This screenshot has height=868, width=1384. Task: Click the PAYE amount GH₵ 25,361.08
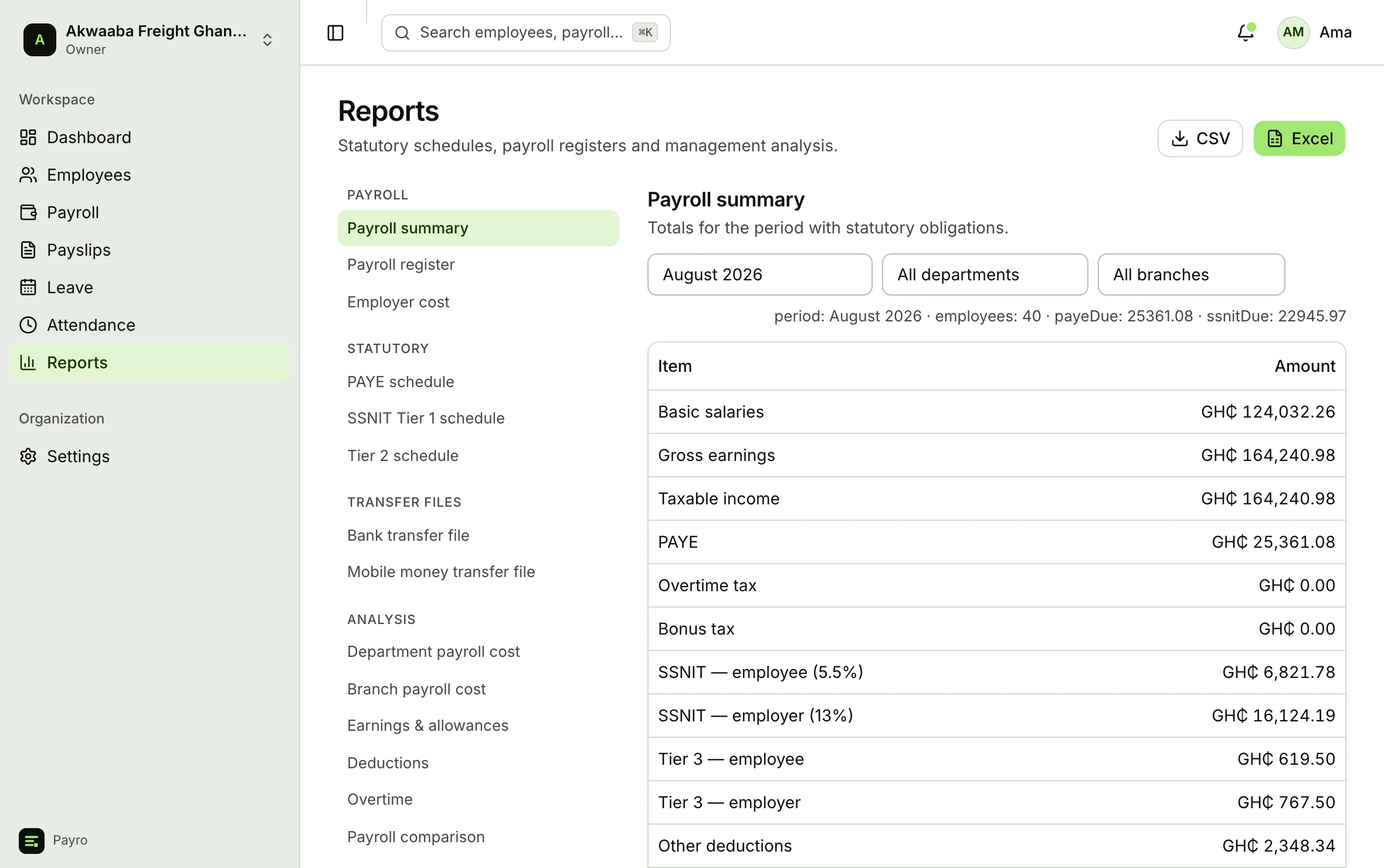1273,542
